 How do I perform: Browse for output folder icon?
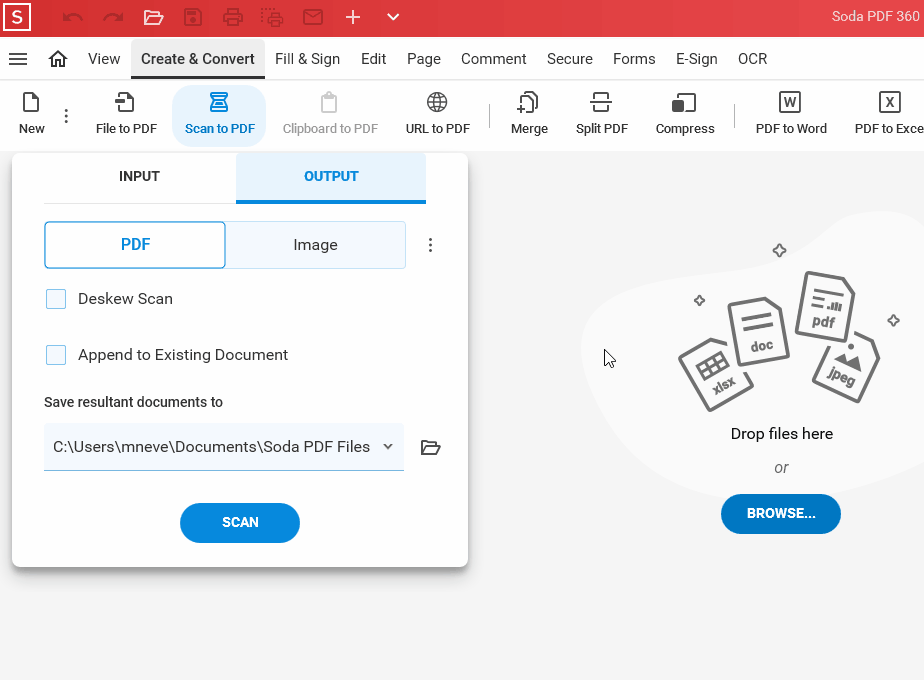(x=430, y=447)
